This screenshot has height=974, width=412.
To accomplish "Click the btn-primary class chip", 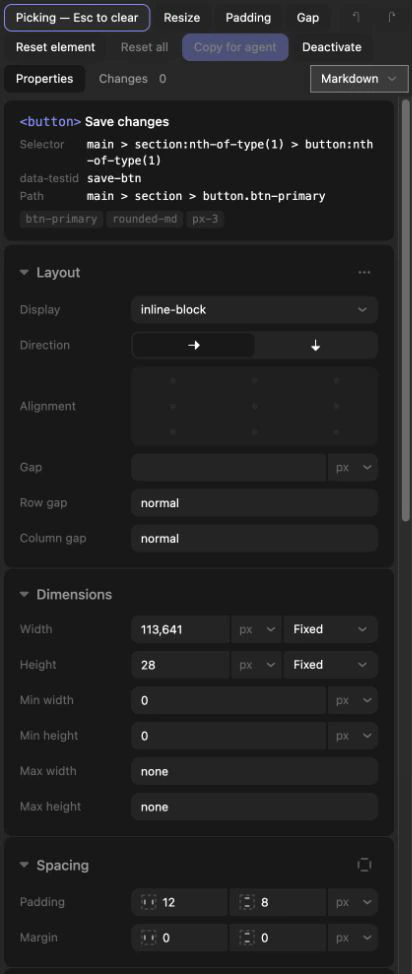I will (61, 219).
